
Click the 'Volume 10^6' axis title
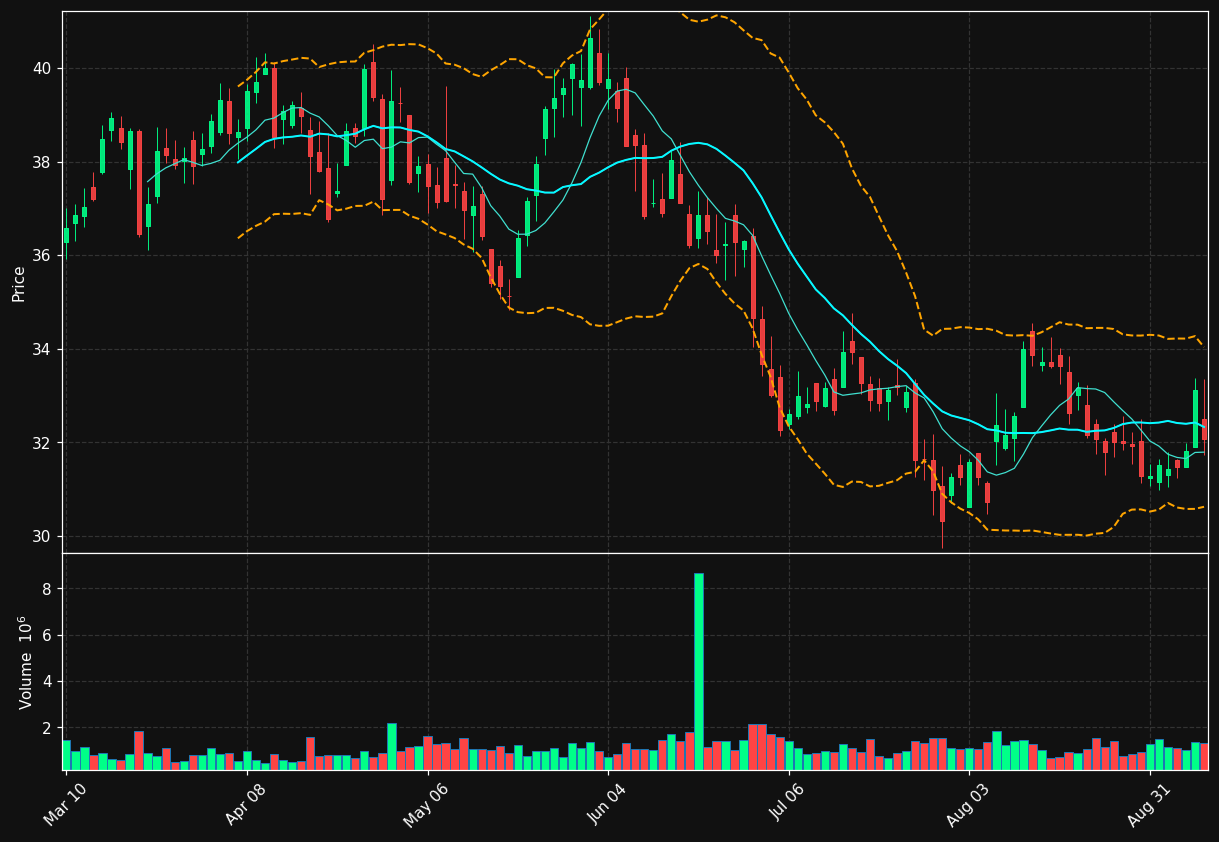pos(24,662)
